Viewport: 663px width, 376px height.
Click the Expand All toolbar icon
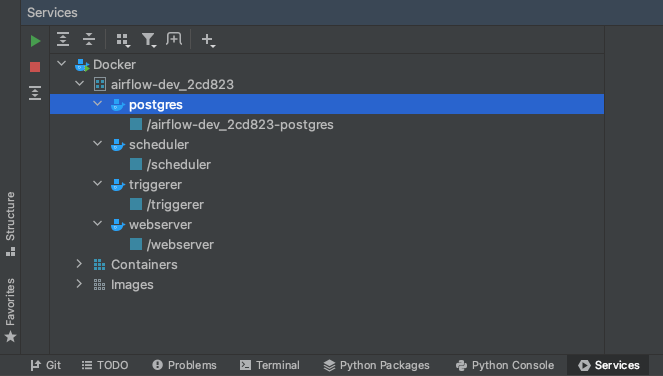(x=63, y=39)
